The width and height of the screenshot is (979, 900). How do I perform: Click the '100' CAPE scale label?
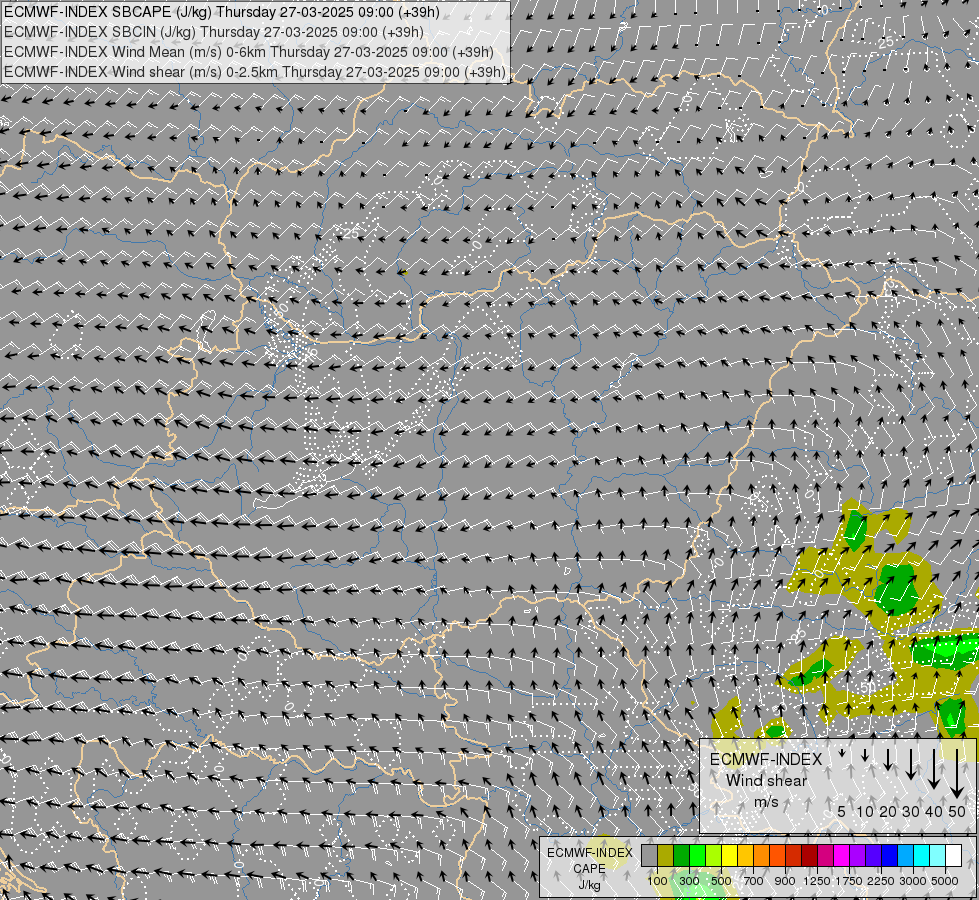tap(657, 881)
